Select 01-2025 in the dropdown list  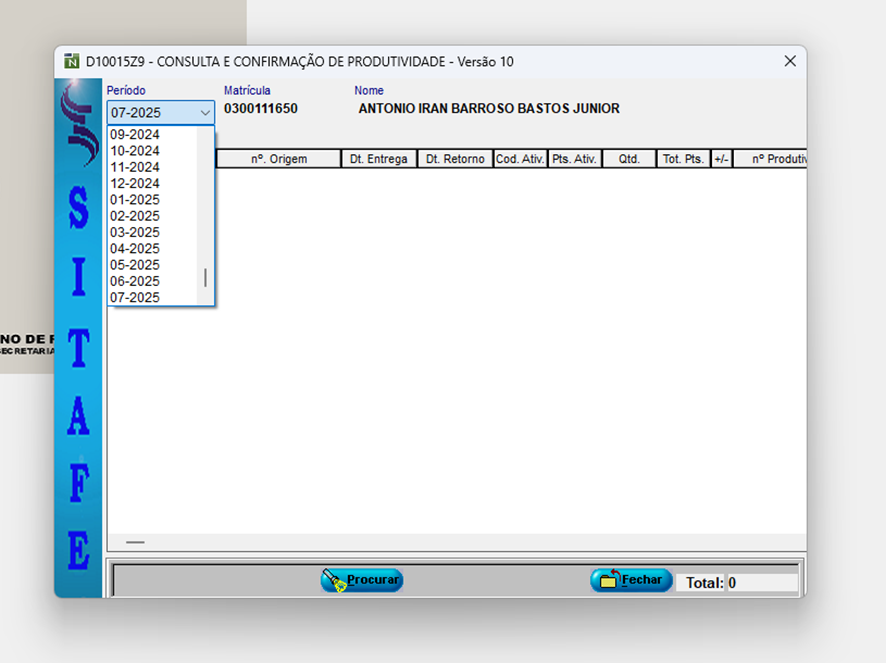pos(135,200)
